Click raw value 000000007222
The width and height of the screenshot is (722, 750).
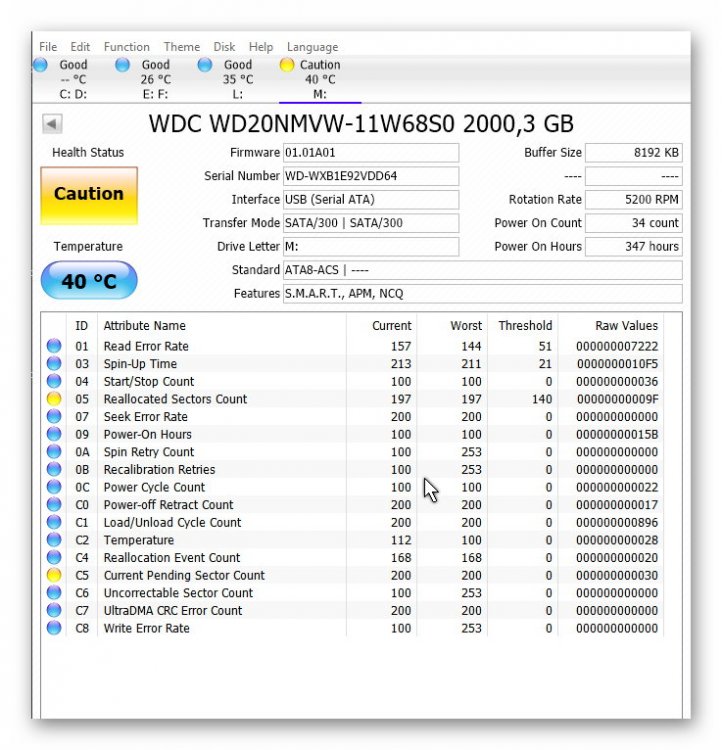coord(617,346)
